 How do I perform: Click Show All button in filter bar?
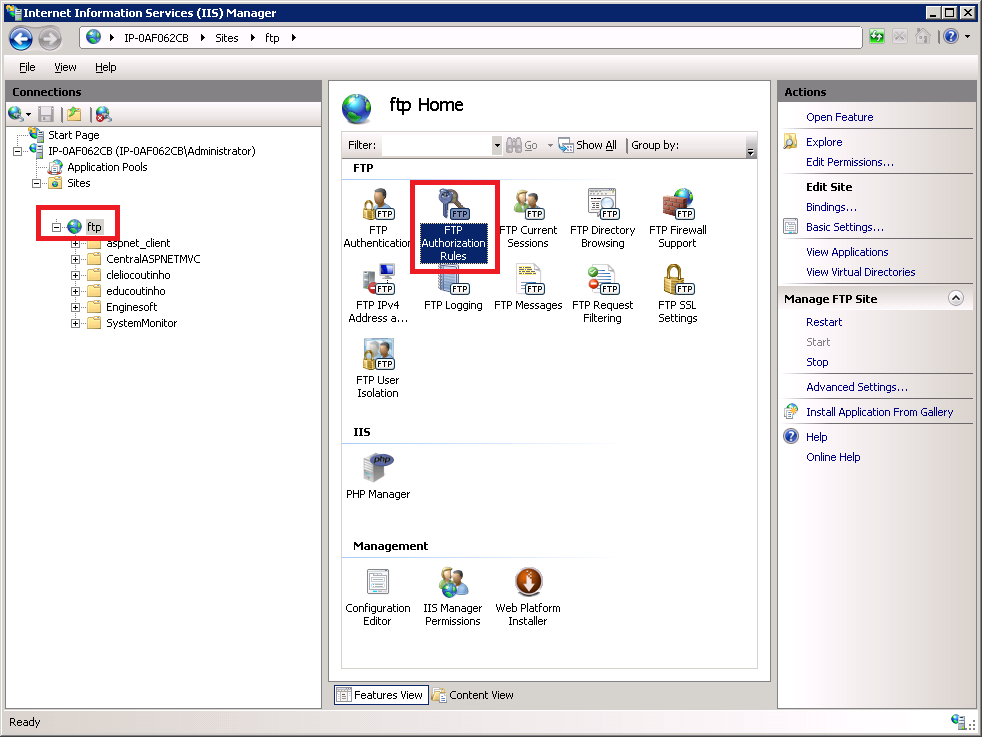[x=587, y=145]
